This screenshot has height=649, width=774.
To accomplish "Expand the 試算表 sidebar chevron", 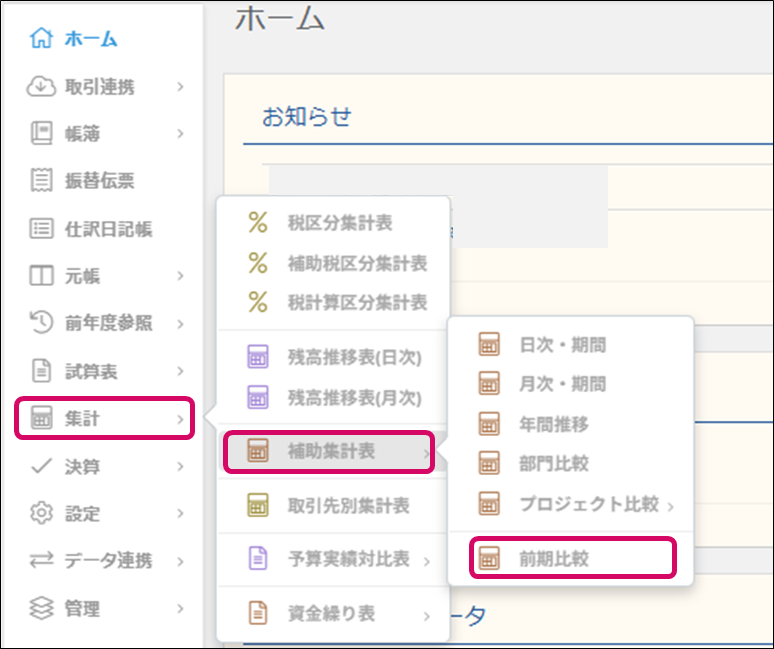I will (x=181, y=372).
